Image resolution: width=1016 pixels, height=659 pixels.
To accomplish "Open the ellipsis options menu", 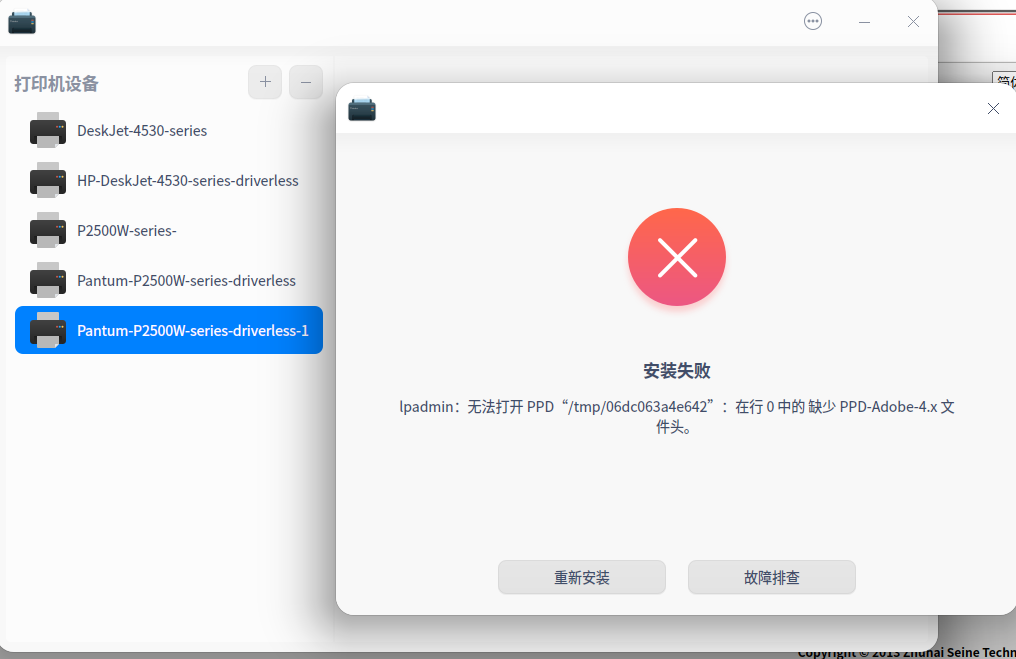I will [813, 21].
